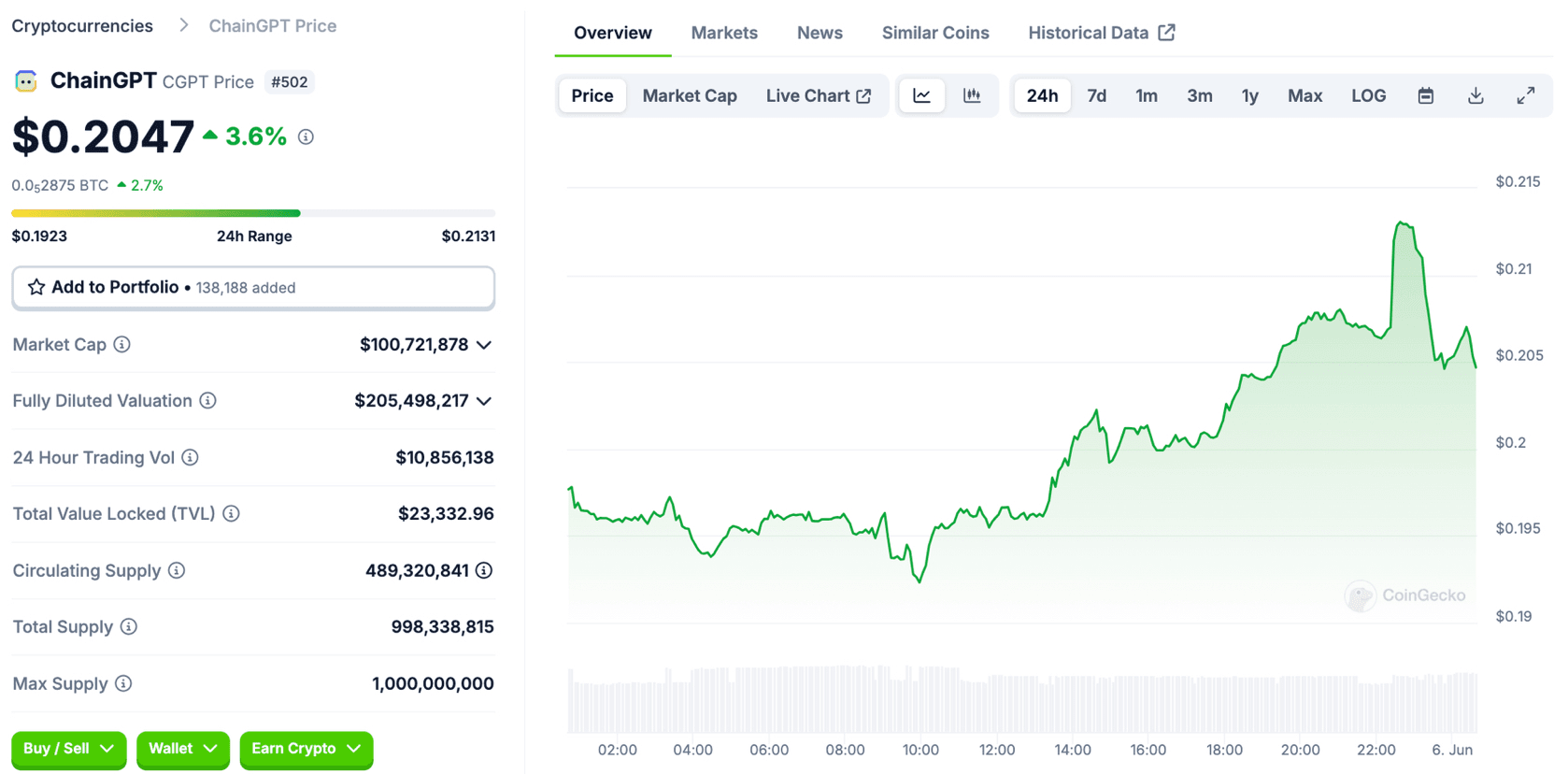Open the calendar date range picker
The image size is (1568, 774).
coord(1425,95)
